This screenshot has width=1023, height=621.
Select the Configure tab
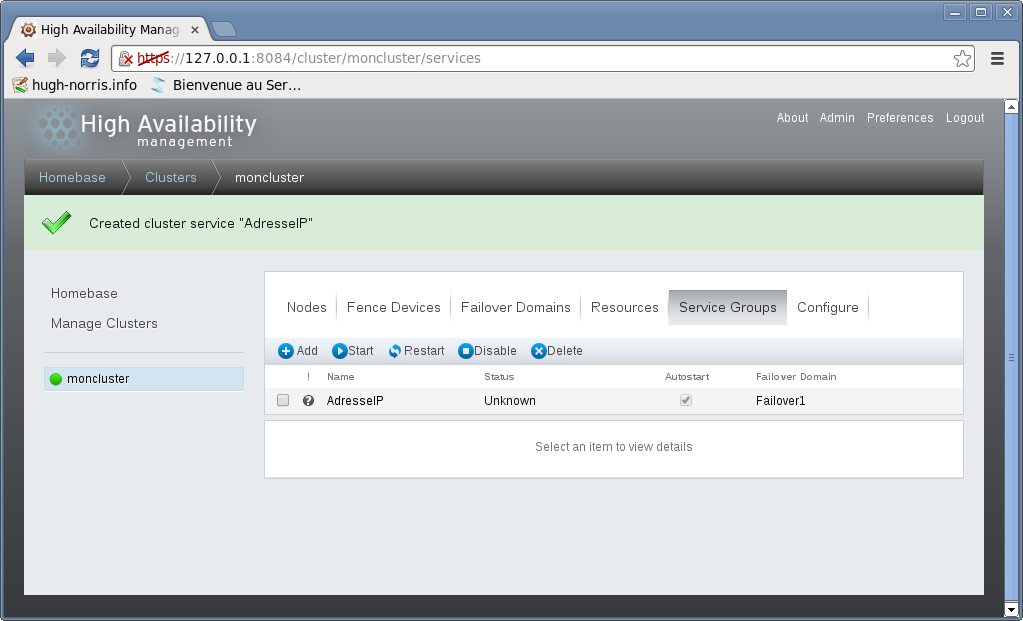(827, 307)
